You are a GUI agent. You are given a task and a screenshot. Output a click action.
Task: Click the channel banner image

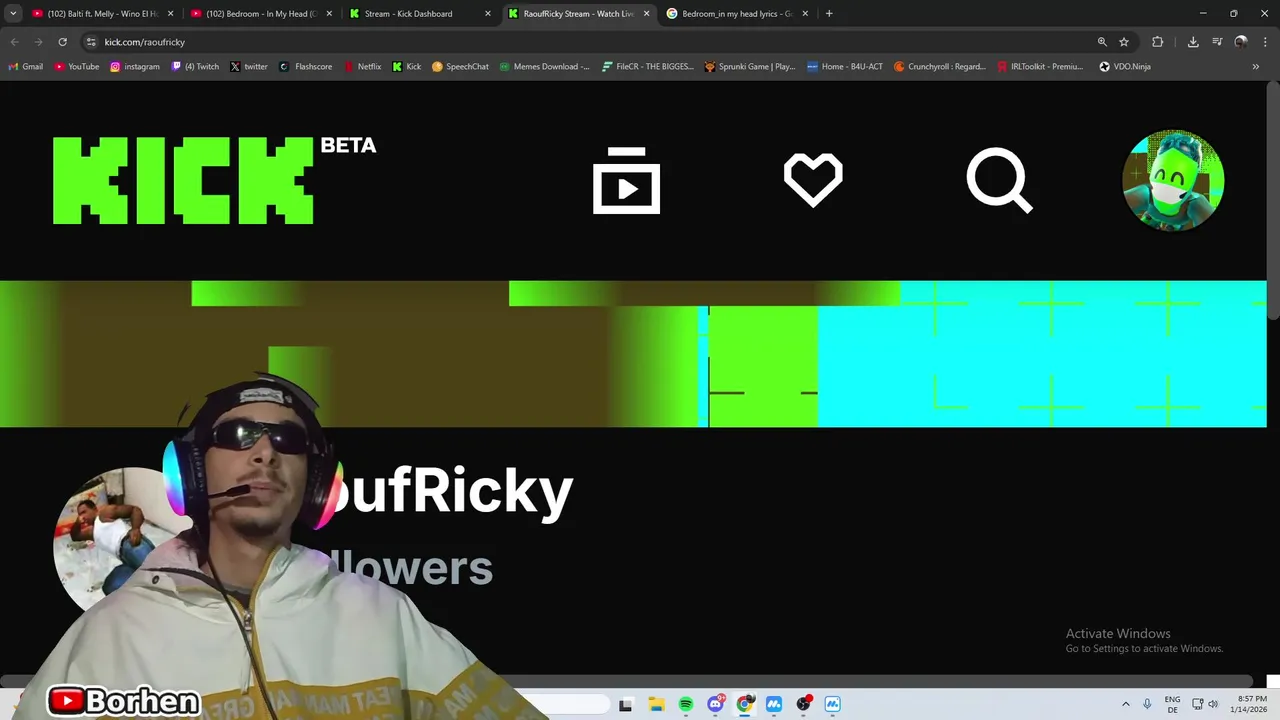pos(633,354)
